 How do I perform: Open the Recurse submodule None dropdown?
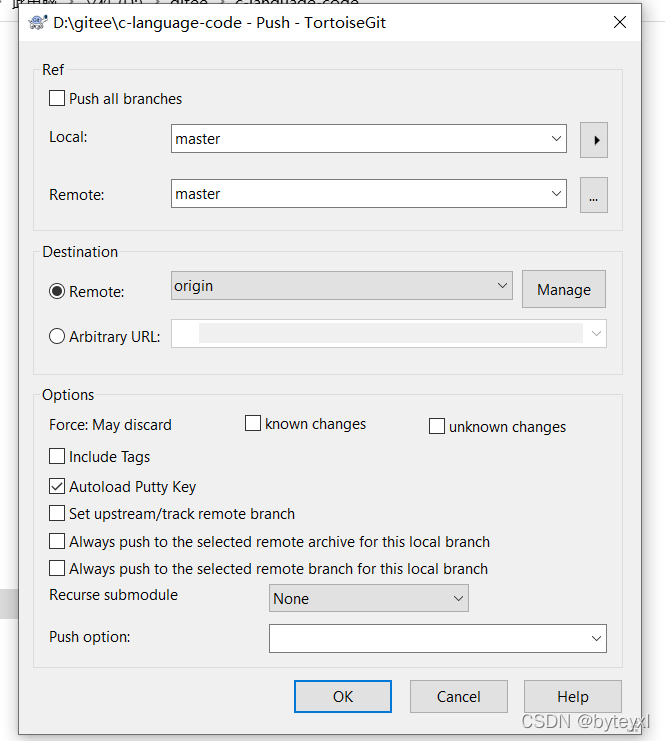(x=369, y=598)
